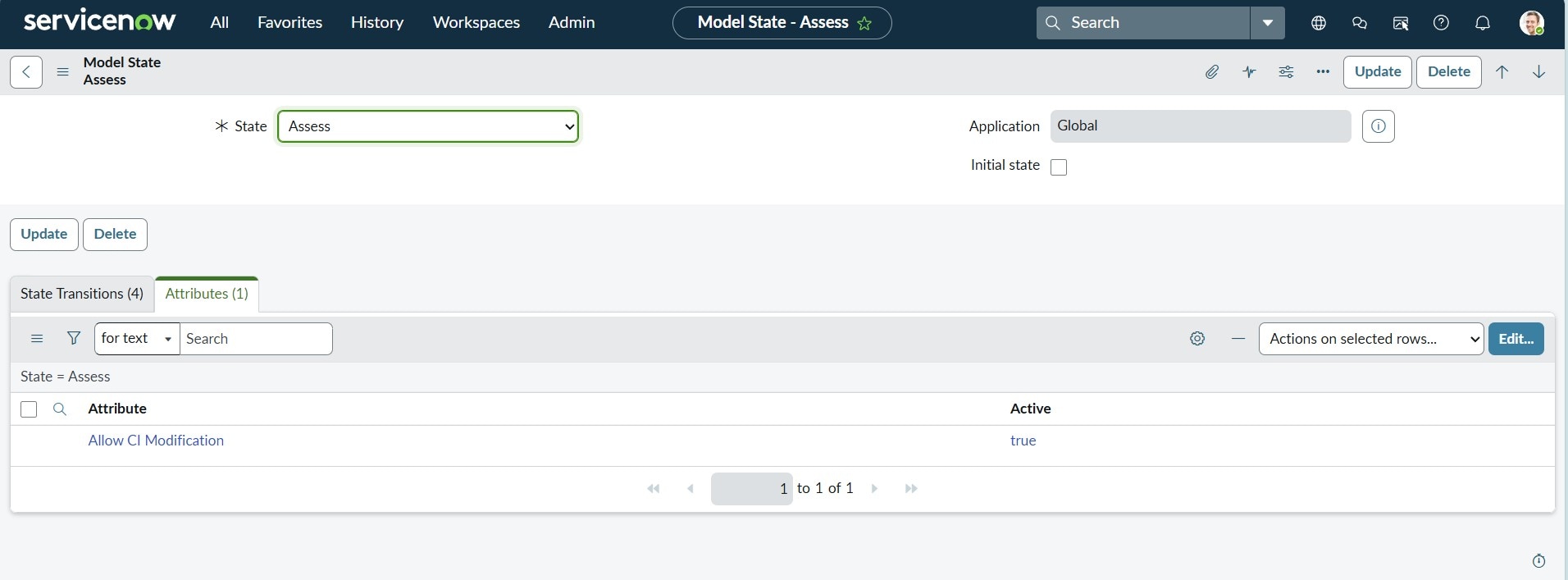Open the State dropdown showing Assess
This screenshot has width=1568, height=580.
(428, 126)
